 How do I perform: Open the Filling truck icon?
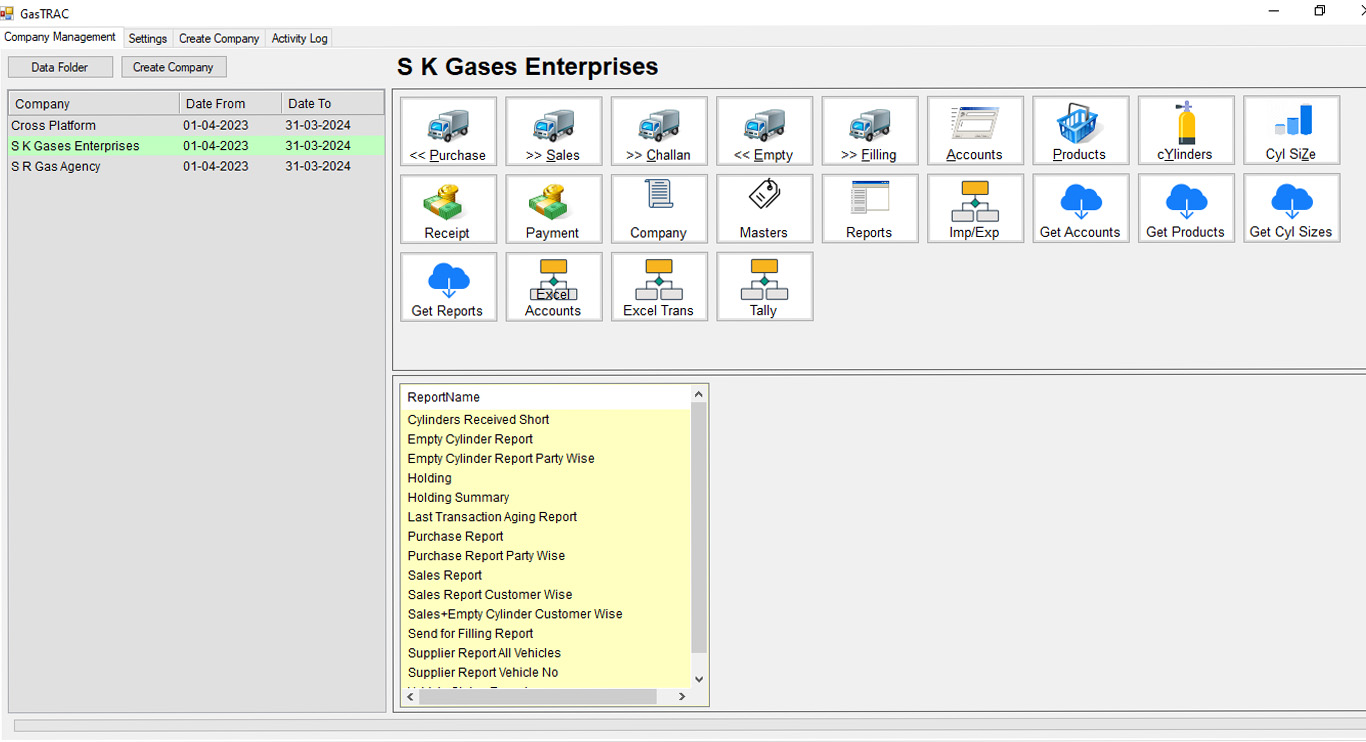870,131
